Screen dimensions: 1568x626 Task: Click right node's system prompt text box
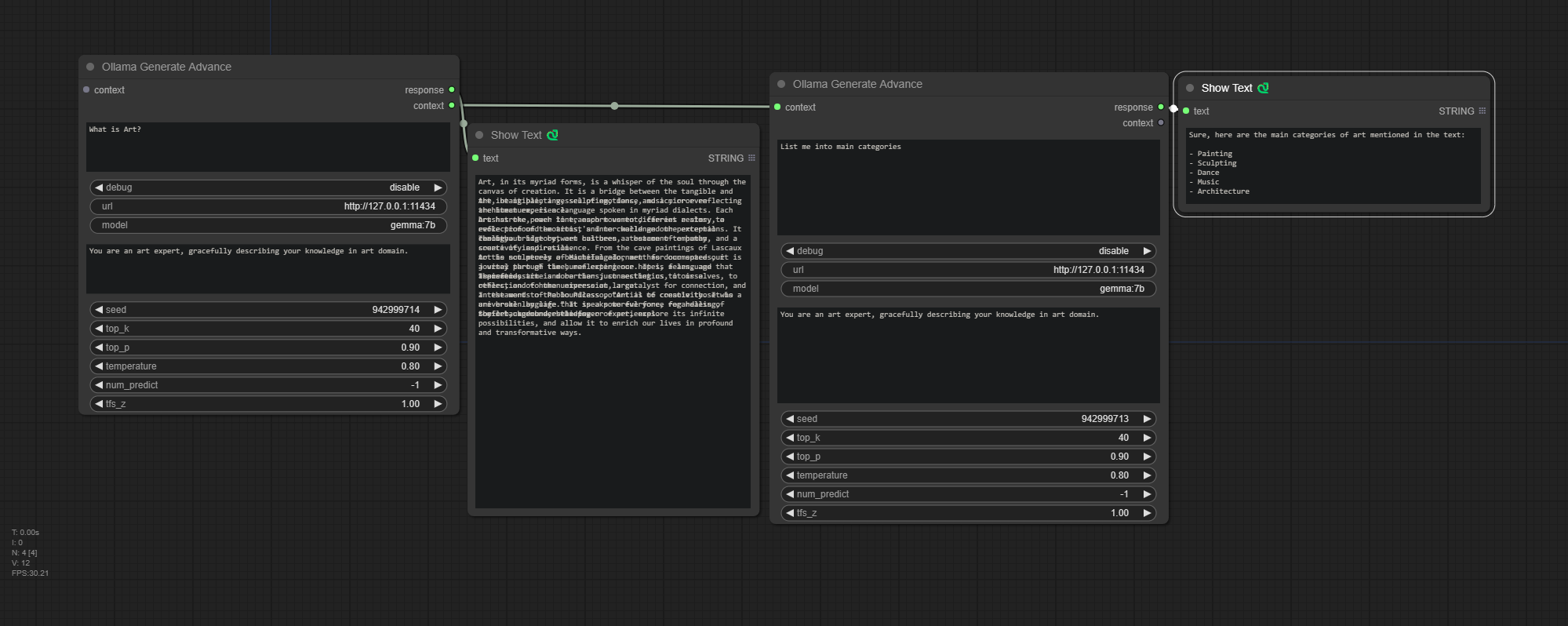(969, 355)
